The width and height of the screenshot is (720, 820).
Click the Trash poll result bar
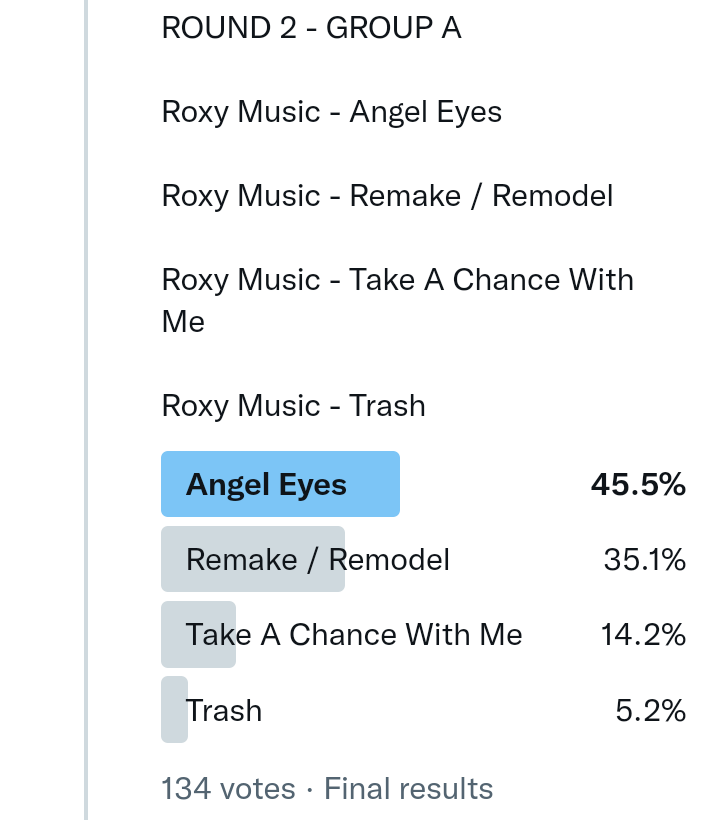coord(173,710)
